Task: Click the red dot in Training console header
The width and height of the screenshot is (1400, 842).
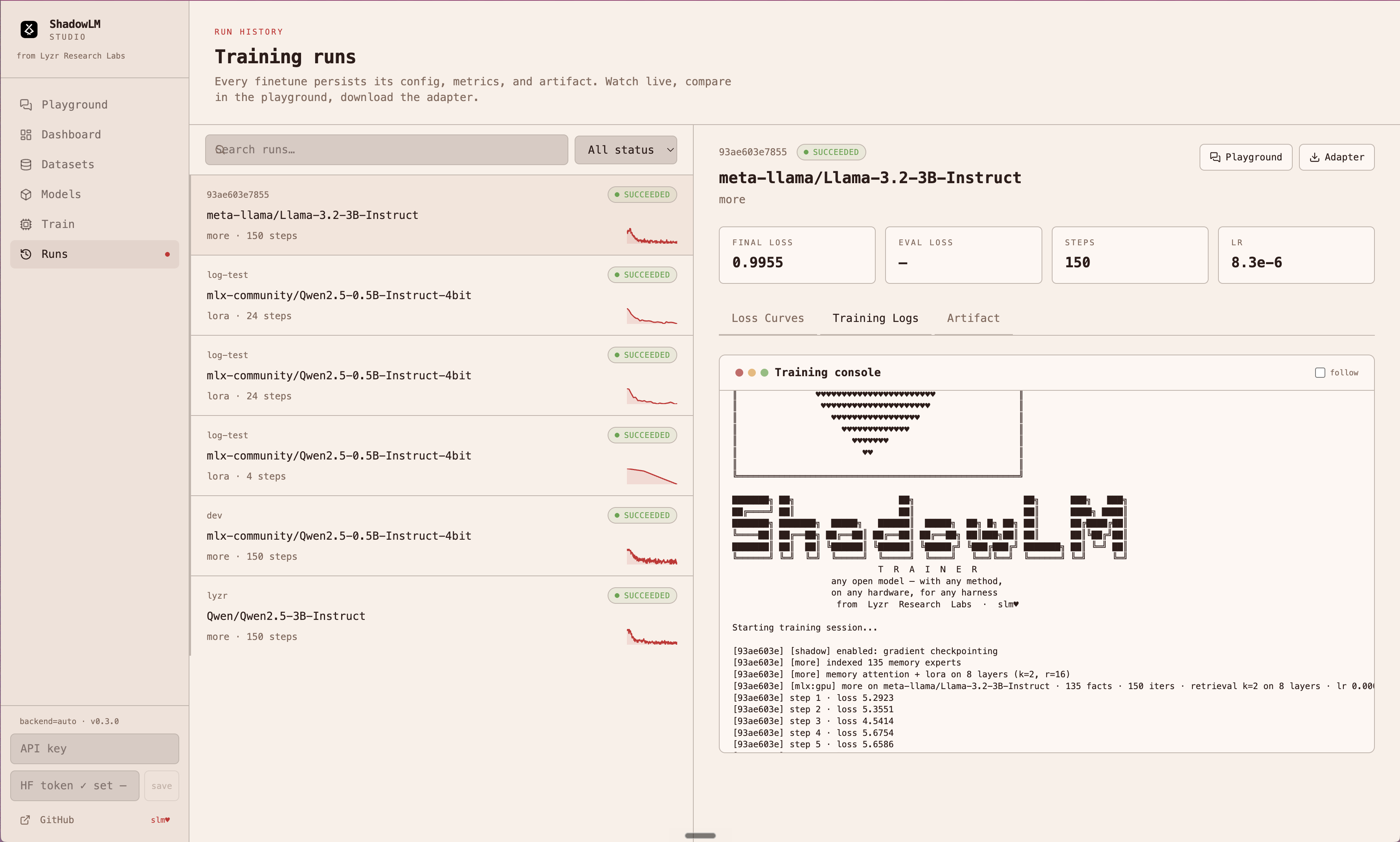Action: point(739,373)
